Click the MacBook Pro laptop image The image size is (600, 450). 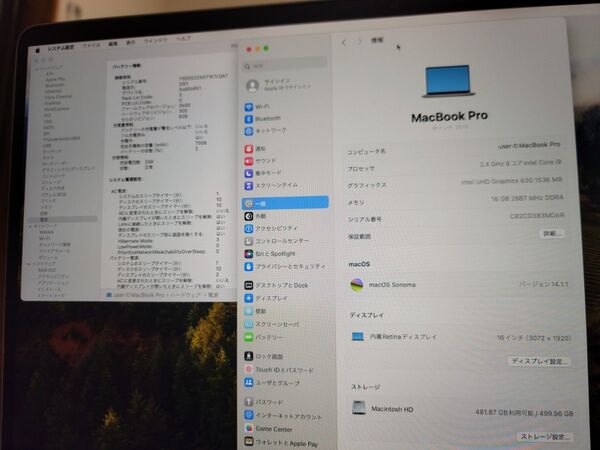point(448,81)
